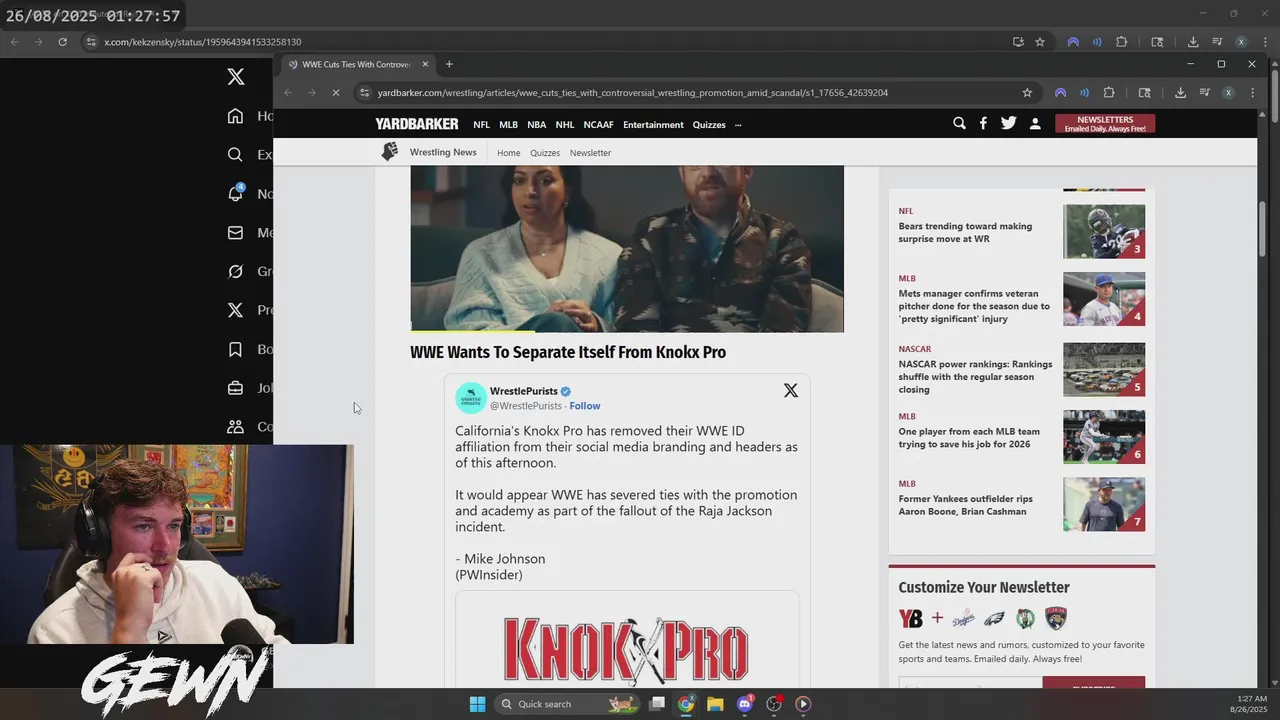
Task: Open File Explorer from the taskbar
Action: [715, 704]
